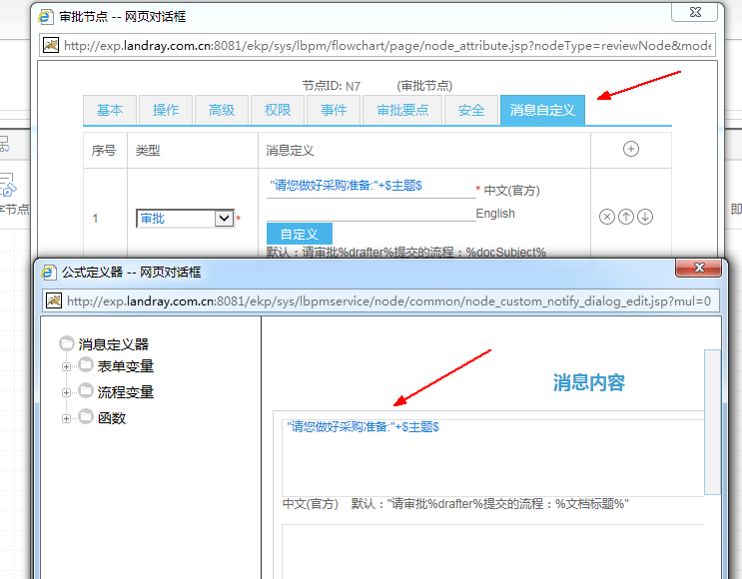
Task: Delete the message row with X icon
Action: 606,217
